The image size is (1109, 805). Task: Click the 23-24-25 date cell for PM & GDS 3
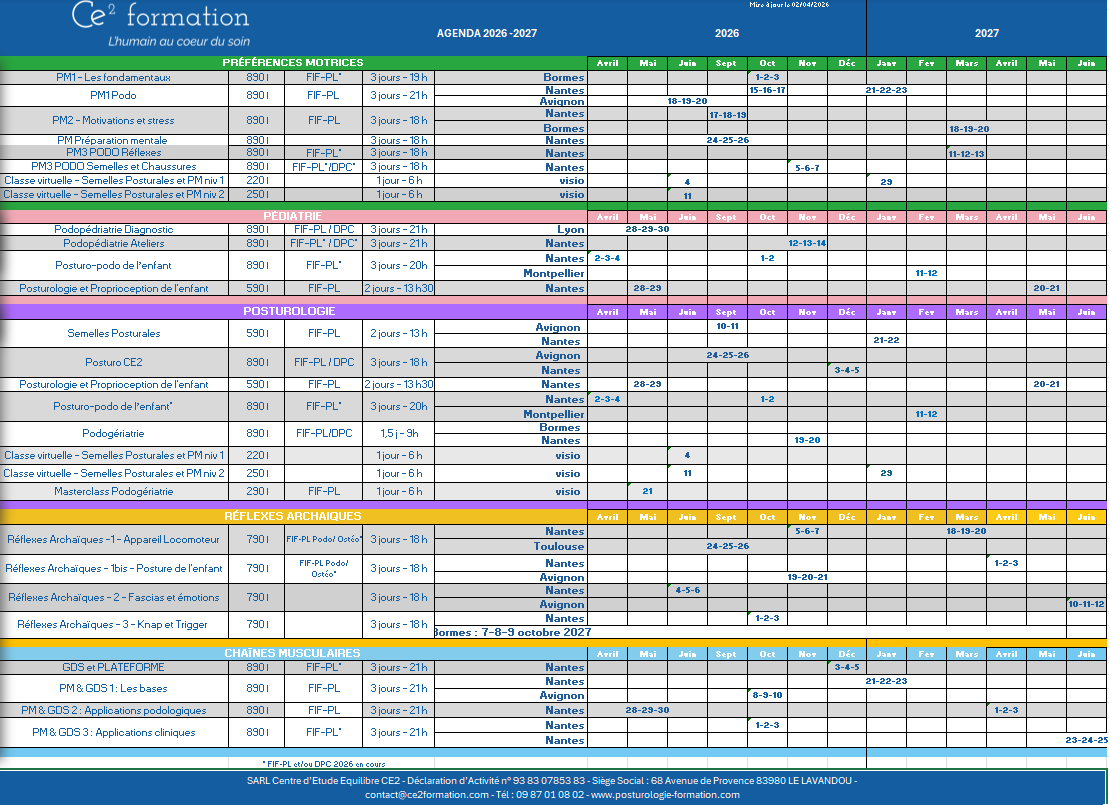click(x=1086, y=740)
